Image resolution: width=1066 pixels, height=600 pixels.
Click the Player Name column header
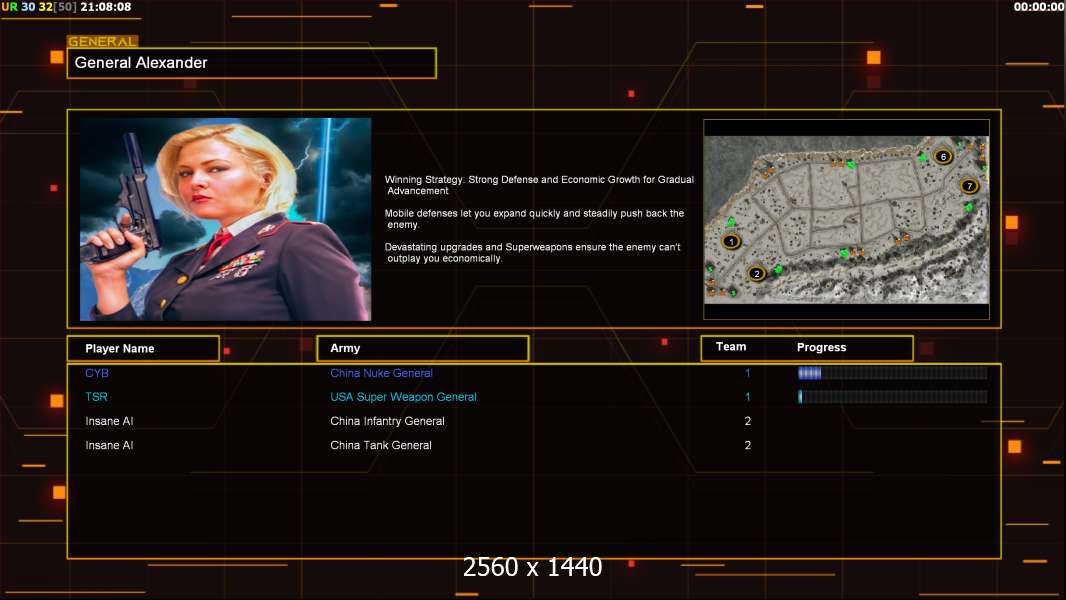[143, 348]
